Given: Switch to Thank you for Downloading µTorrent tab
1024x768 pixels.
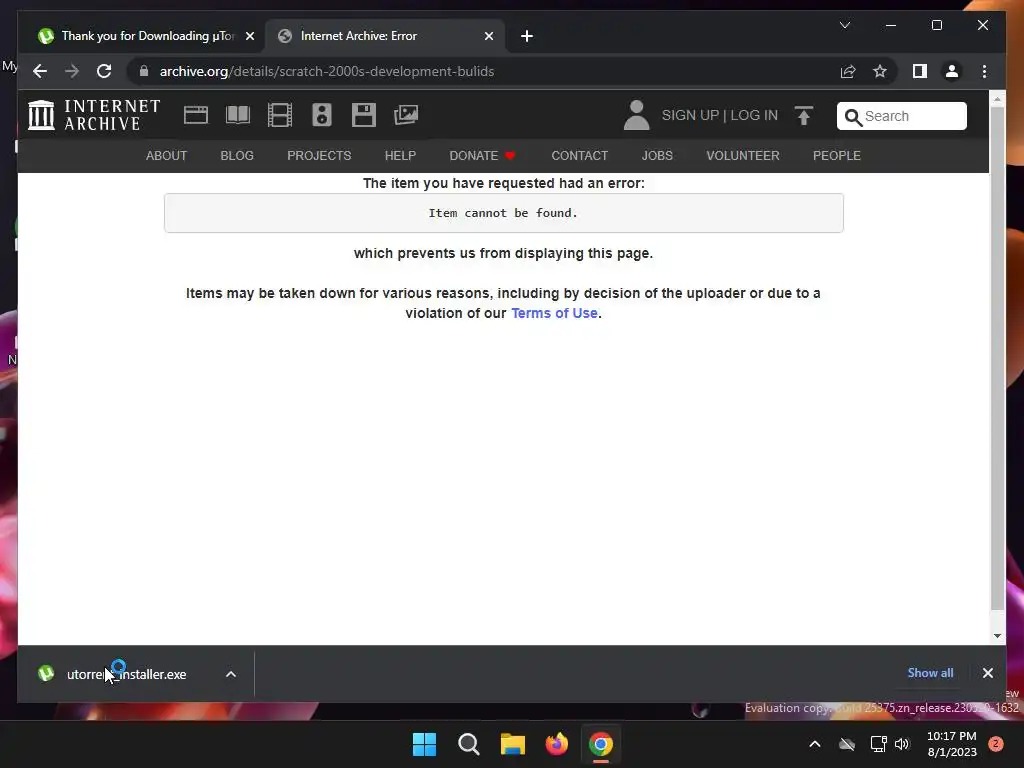Looking at the screenshot, I should [x=147, y=36].
